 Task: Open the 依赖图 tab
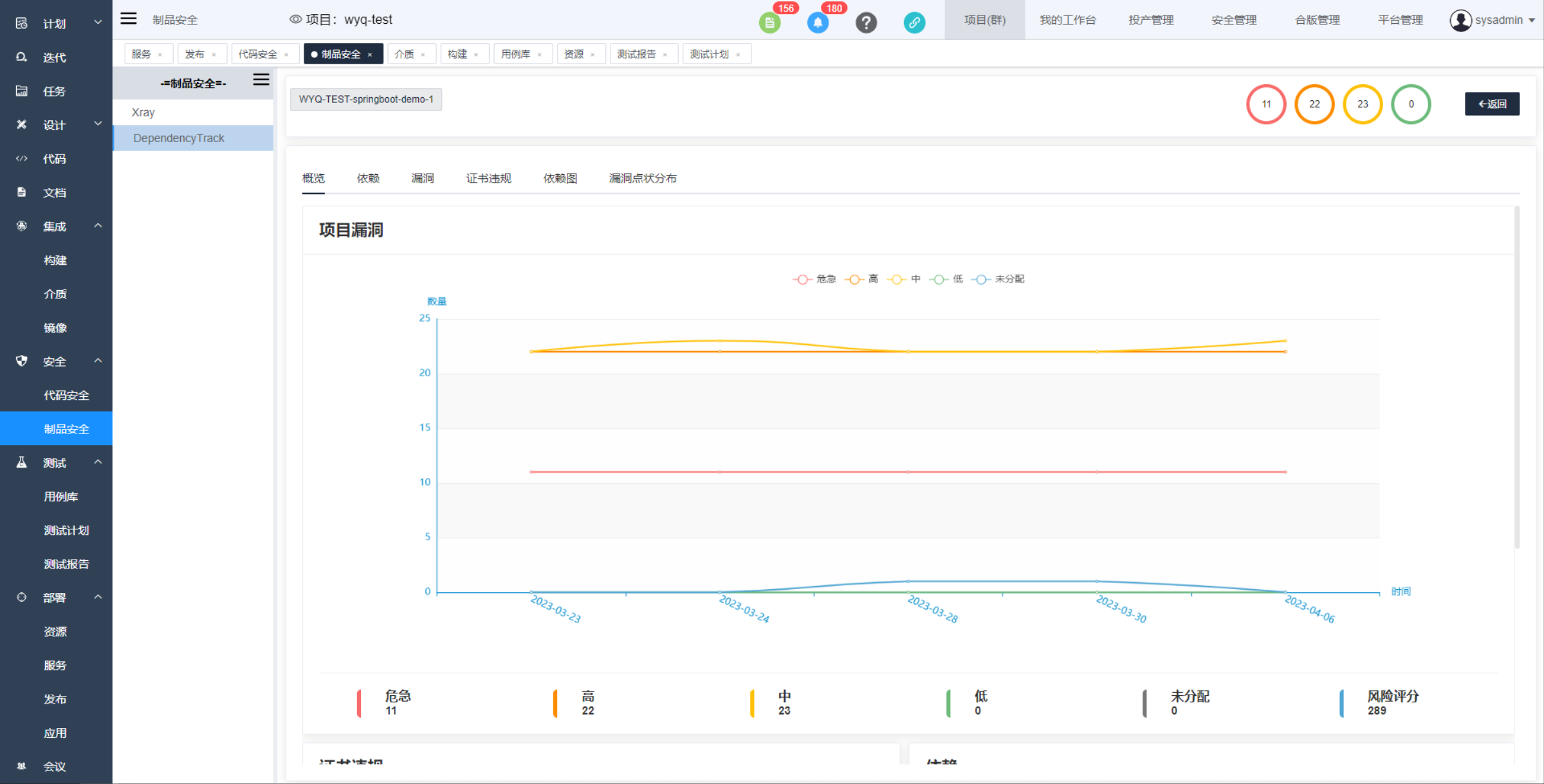[x=560, y=178]
